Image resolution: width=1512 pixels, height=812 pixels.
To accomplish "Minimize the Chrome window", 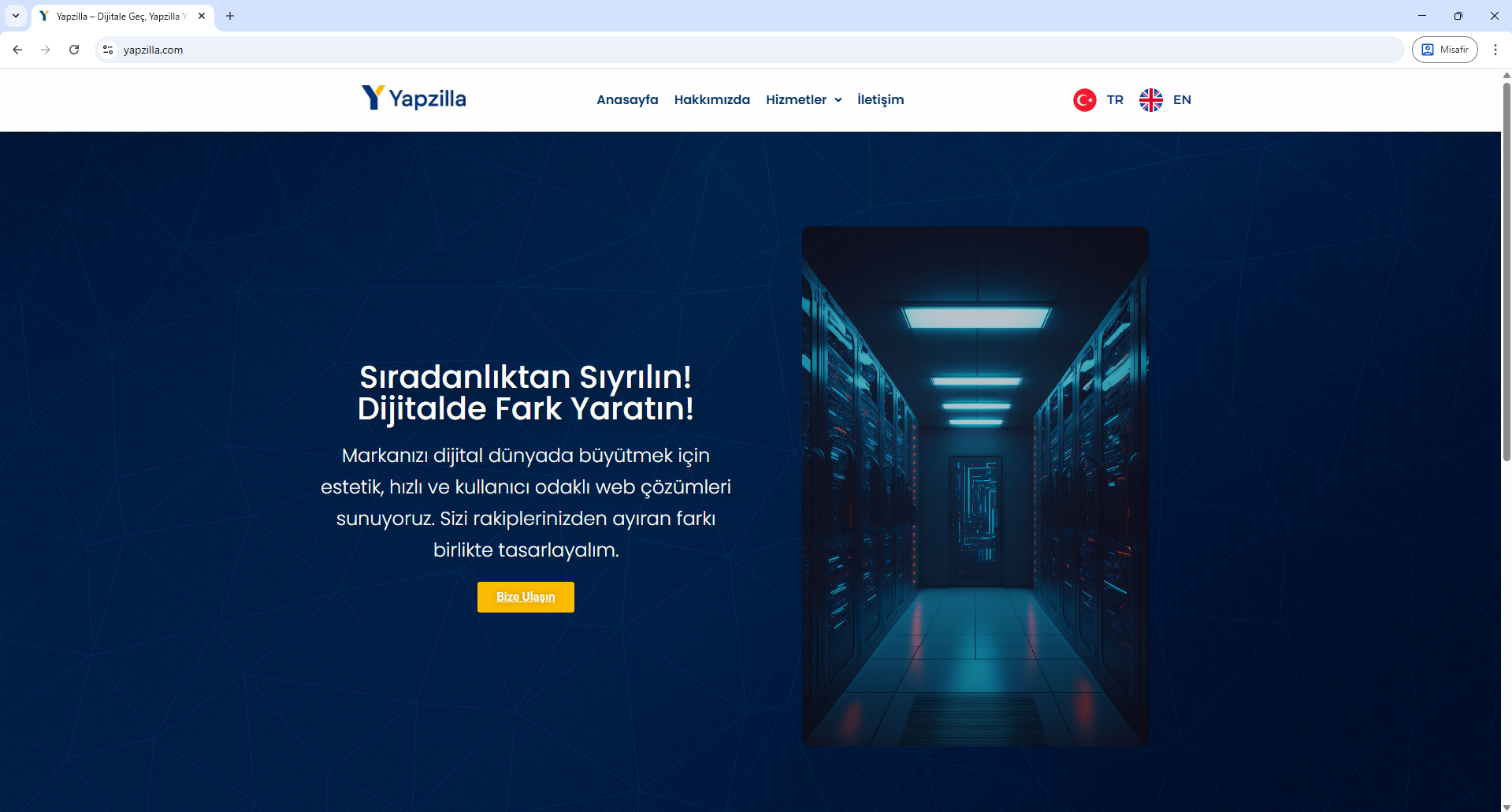I will click(1422, 16).
